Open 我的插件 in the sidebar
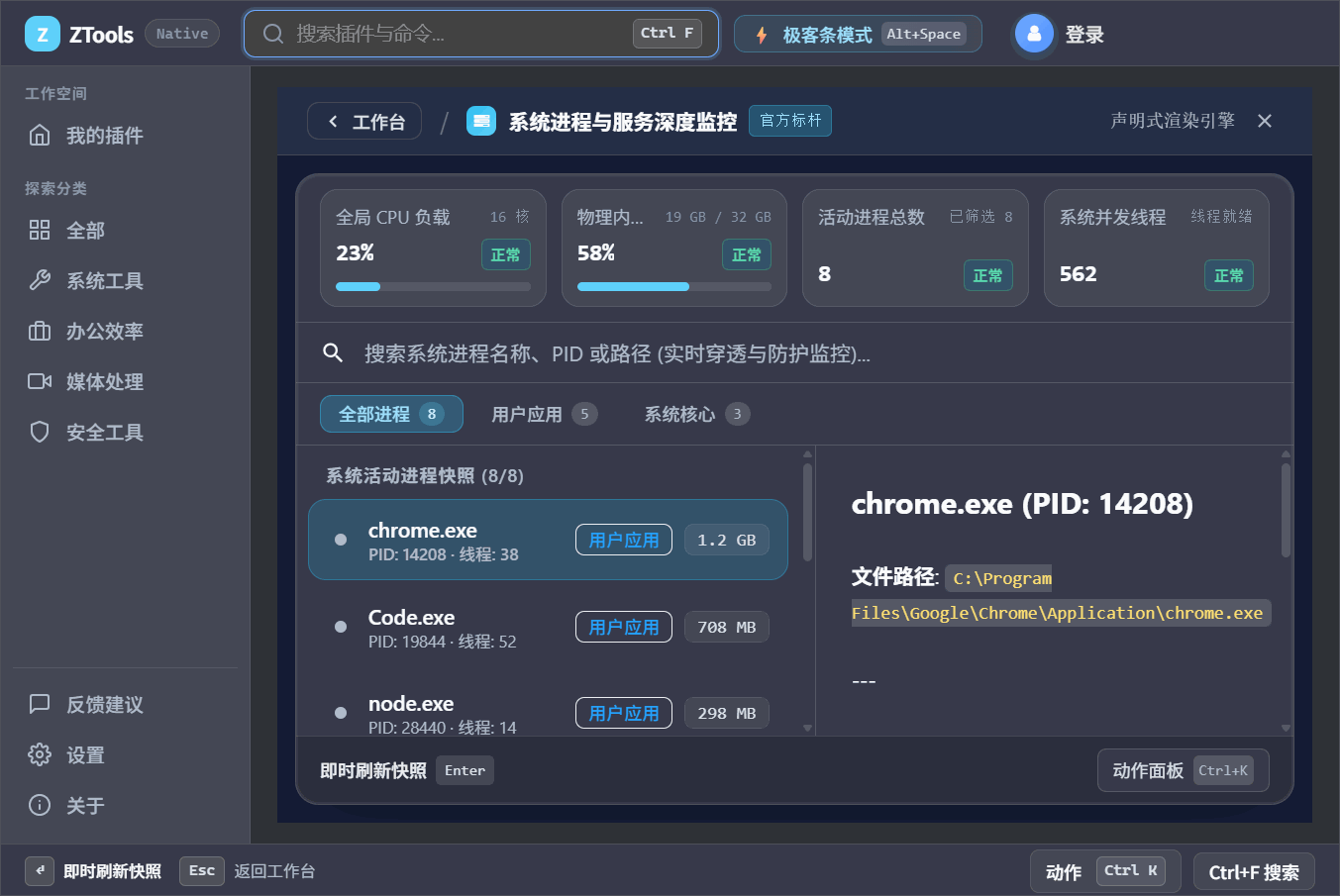 point(126,136)
